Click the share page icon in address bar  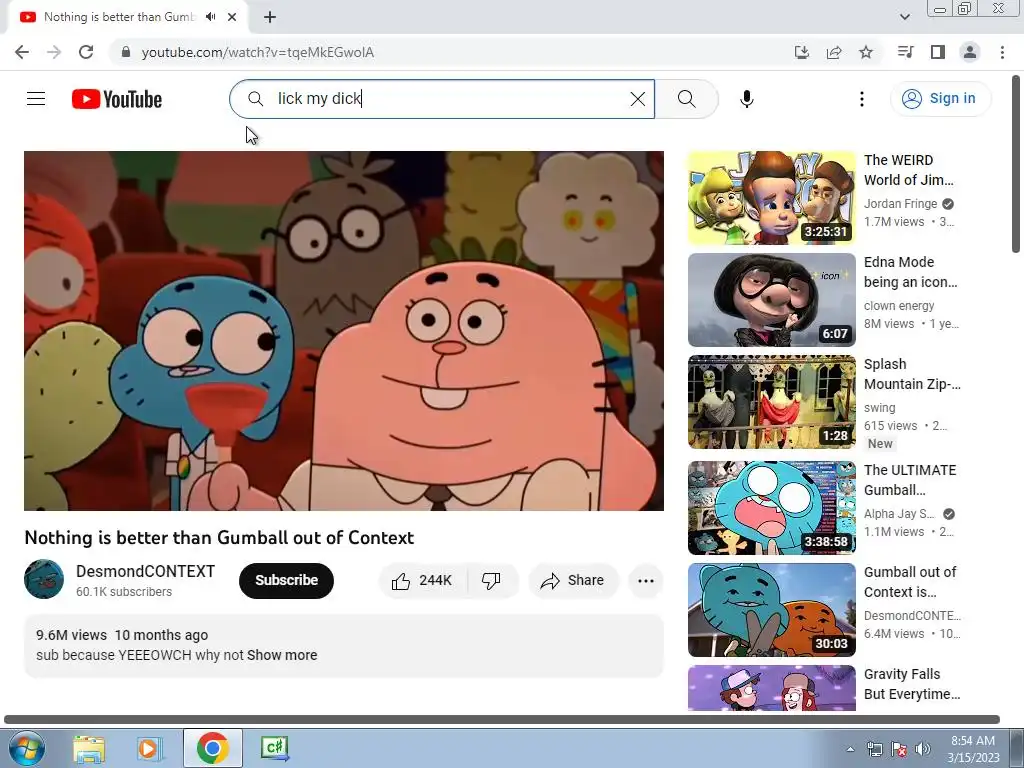click(x=833, y=52)
